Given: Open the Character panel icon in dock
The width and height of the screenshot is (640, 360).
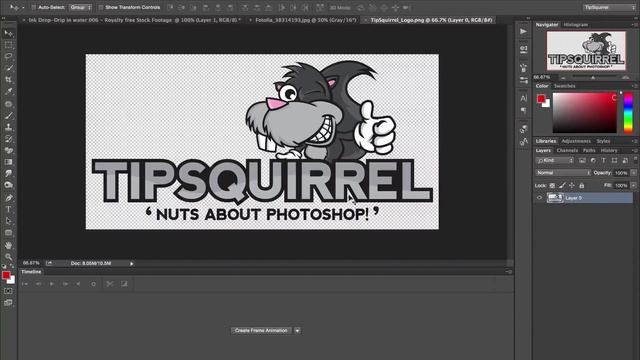Looking at the screenshot, I should (x=524, y=98).
